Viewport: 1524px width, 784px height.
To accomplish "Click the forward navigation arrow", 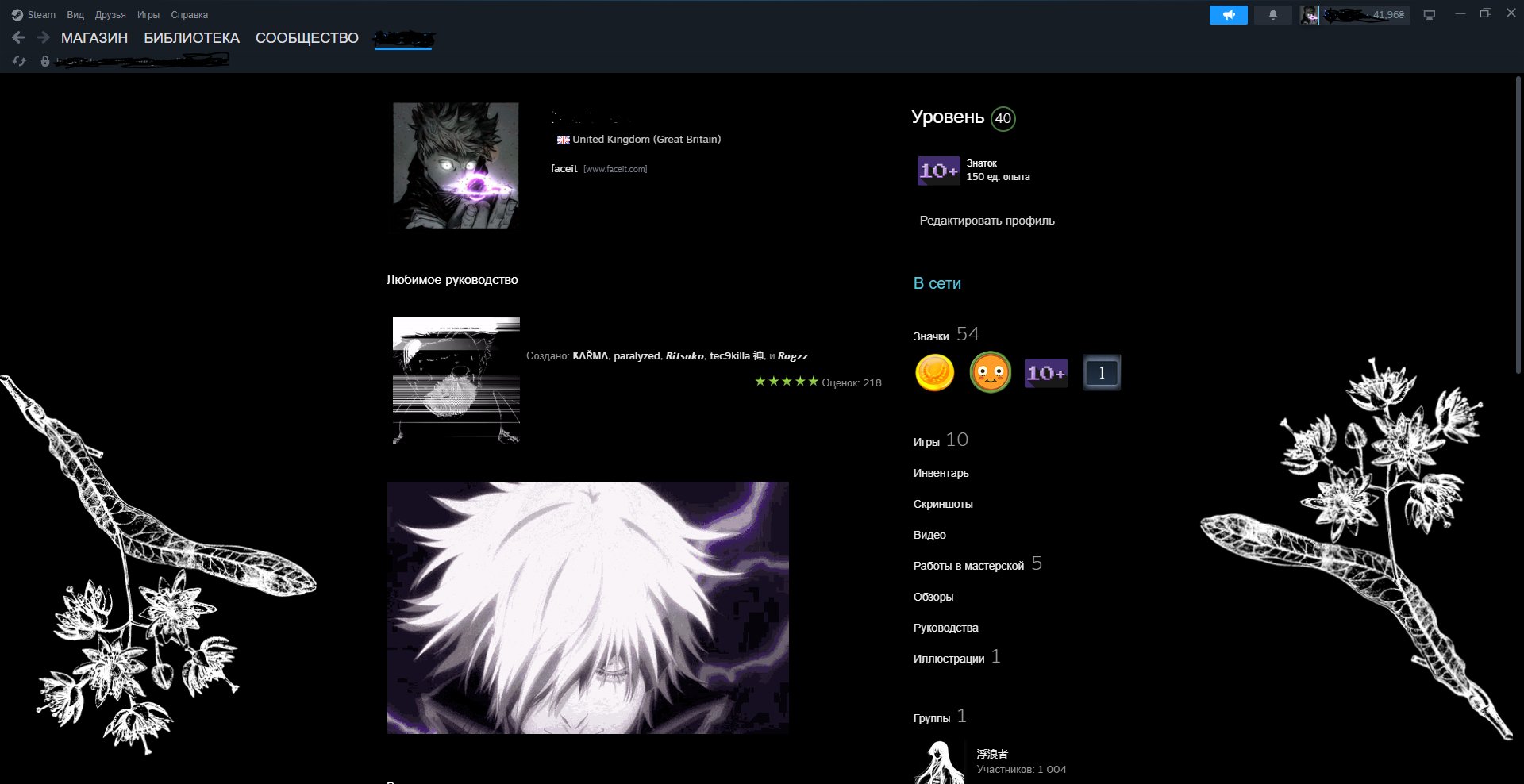I will (x=43, y=37).
